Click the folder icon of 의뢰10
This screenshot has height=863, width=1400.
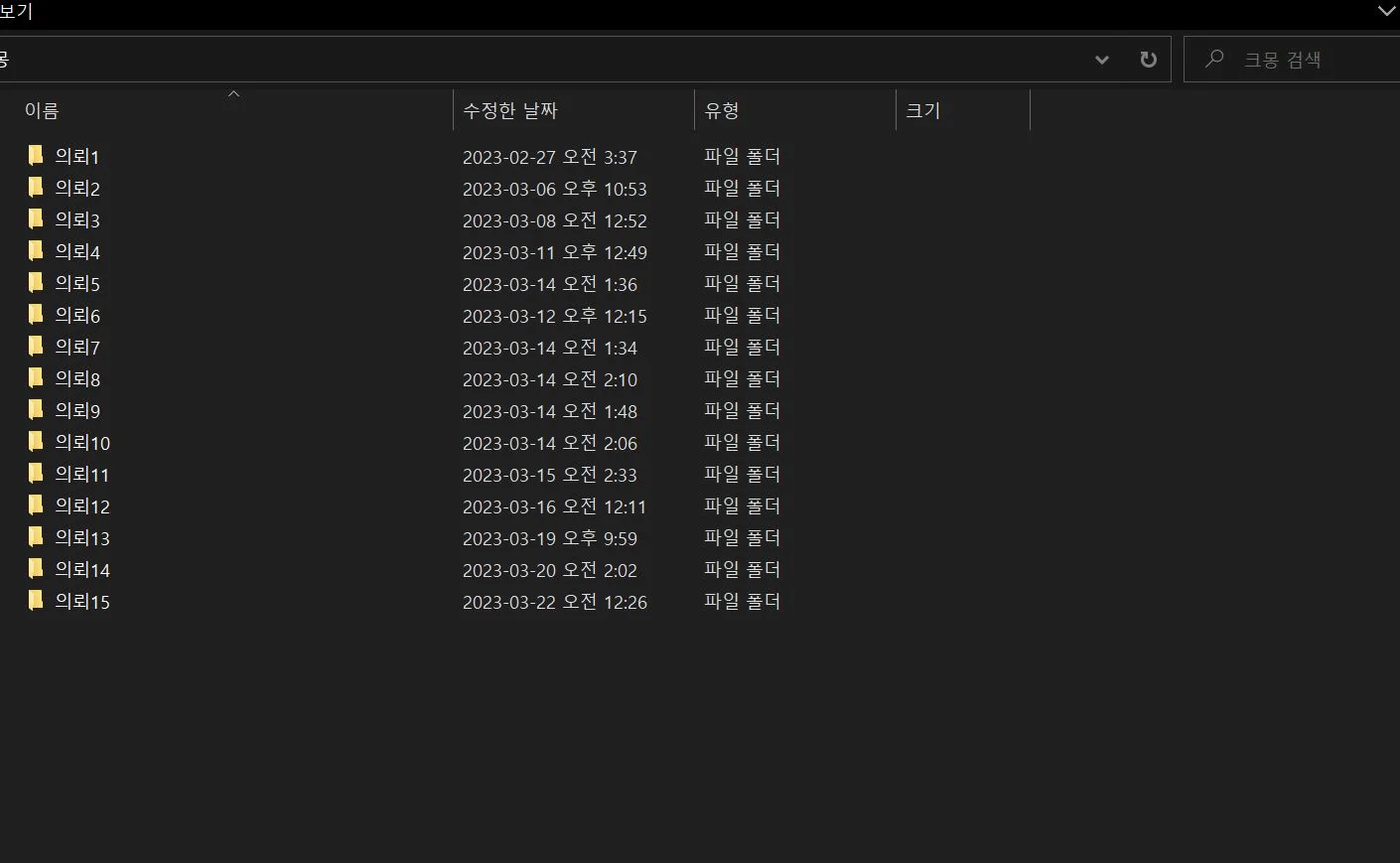[x=36, y=441]
